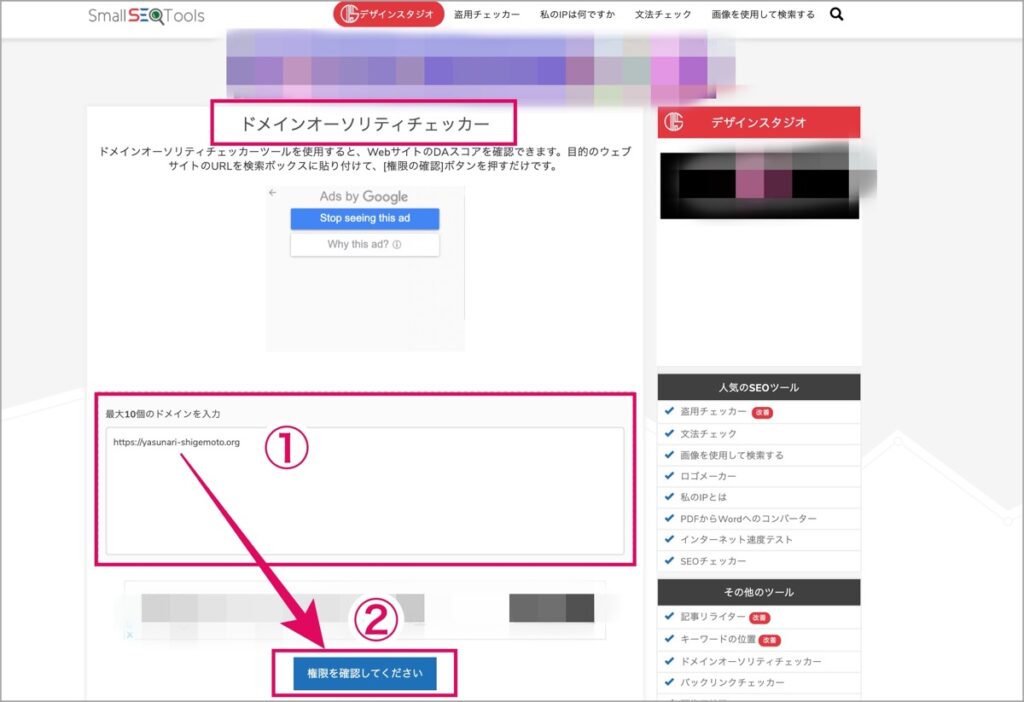Click the blurred dark ad image in sidebar

(x=760, y=185)
